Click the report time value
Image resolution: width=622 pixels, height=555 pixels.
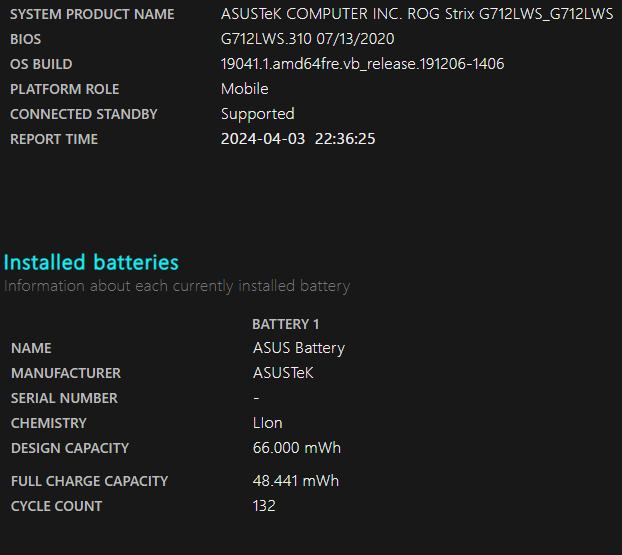click(298, 139)
